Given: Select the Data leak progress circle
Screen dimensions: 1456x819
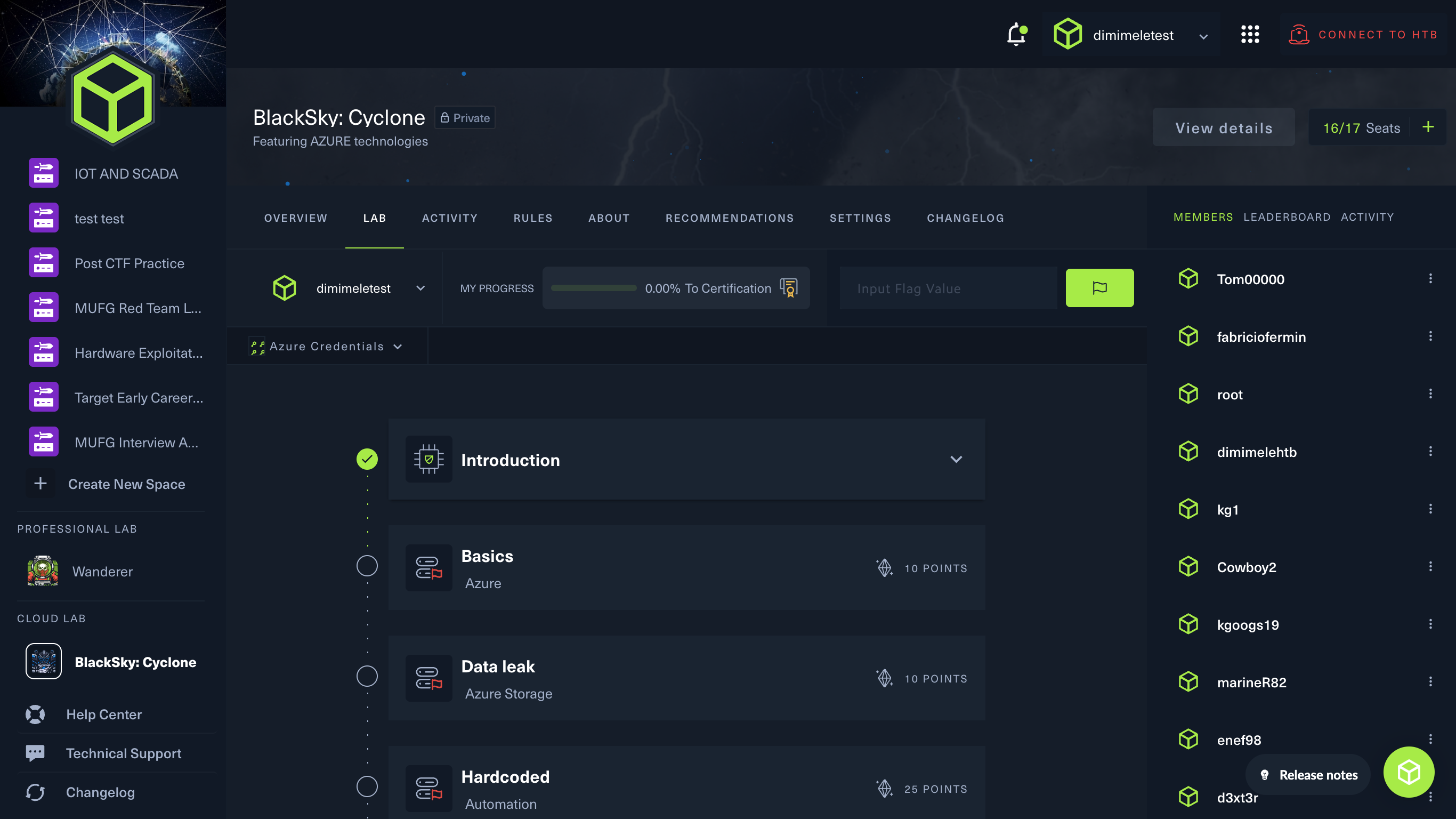Looking at the screenshot, I should click(367, 676).
